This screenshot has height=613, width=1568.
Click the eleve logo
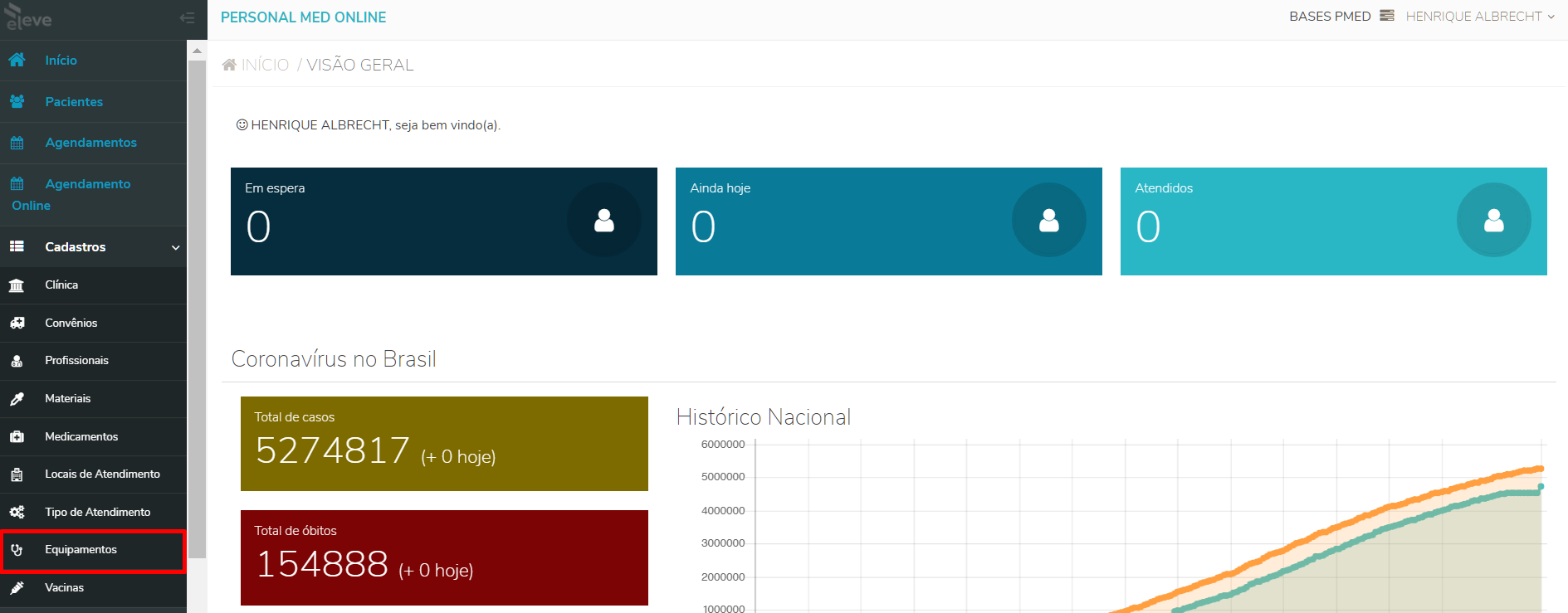[28, 17]
